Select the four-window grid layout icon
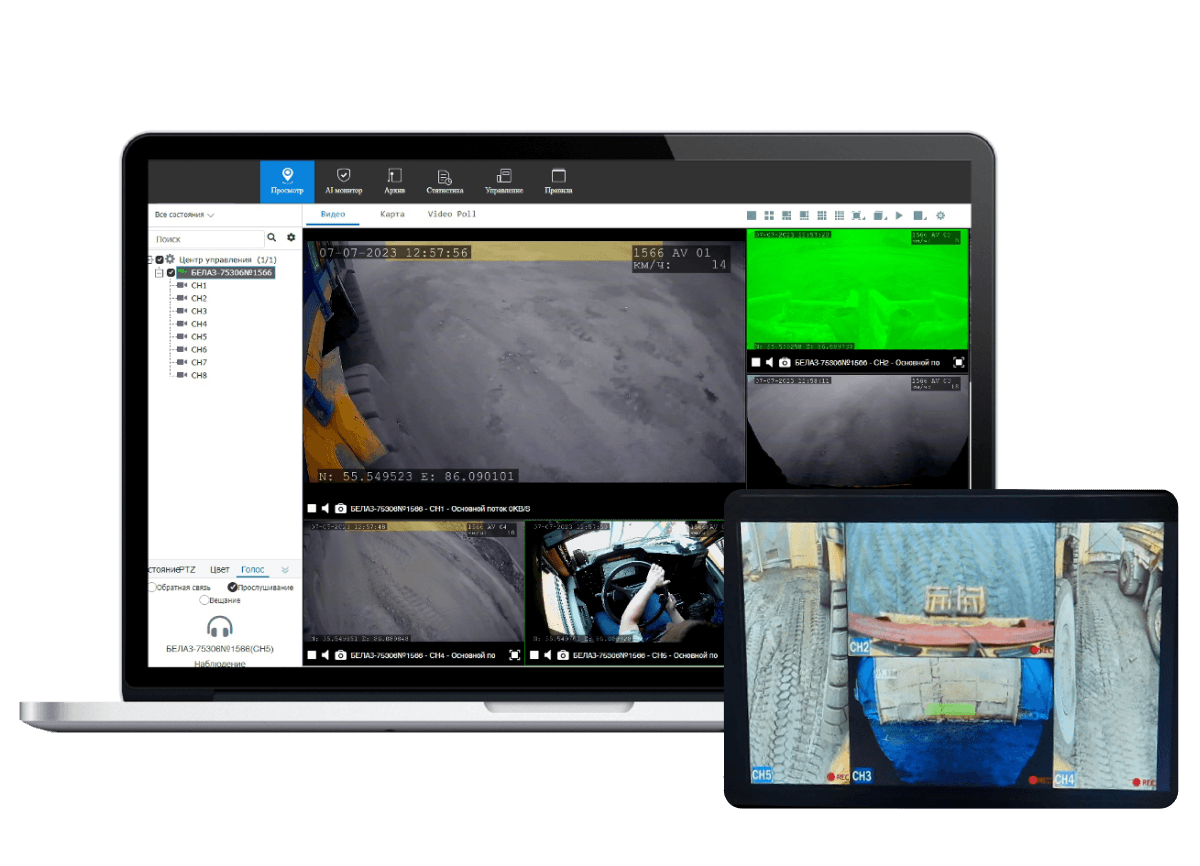The height and width of the screenshot is (866, 1200). click(769, 215)
